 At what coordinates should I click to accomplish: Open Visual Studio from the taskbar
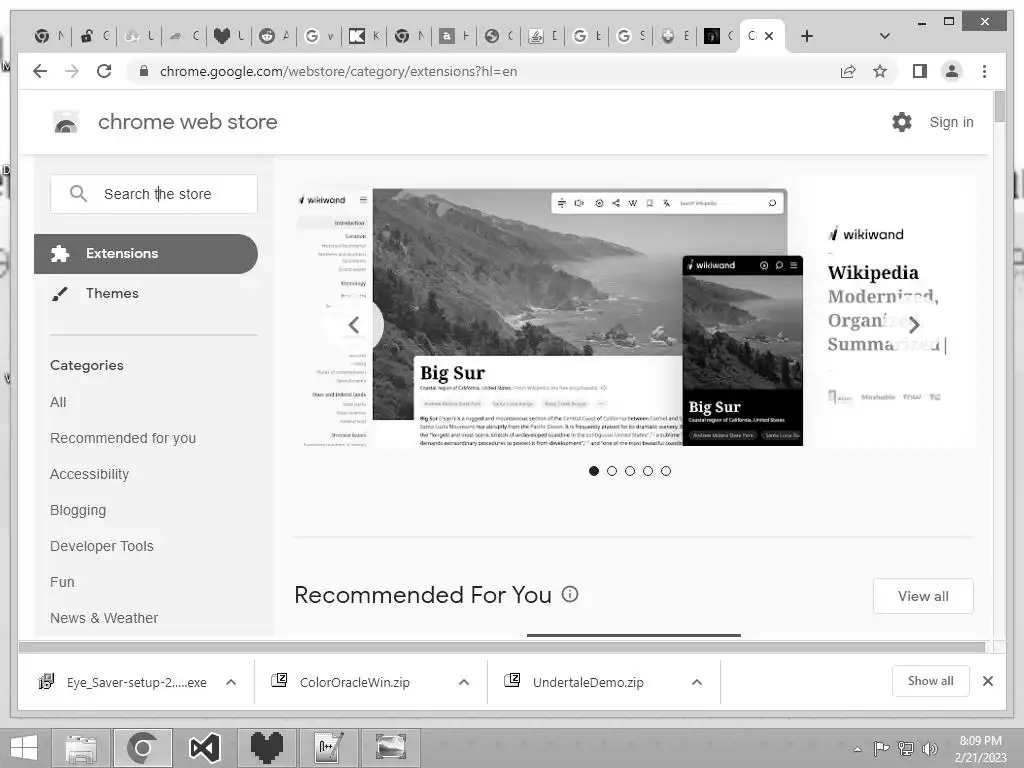204,748
